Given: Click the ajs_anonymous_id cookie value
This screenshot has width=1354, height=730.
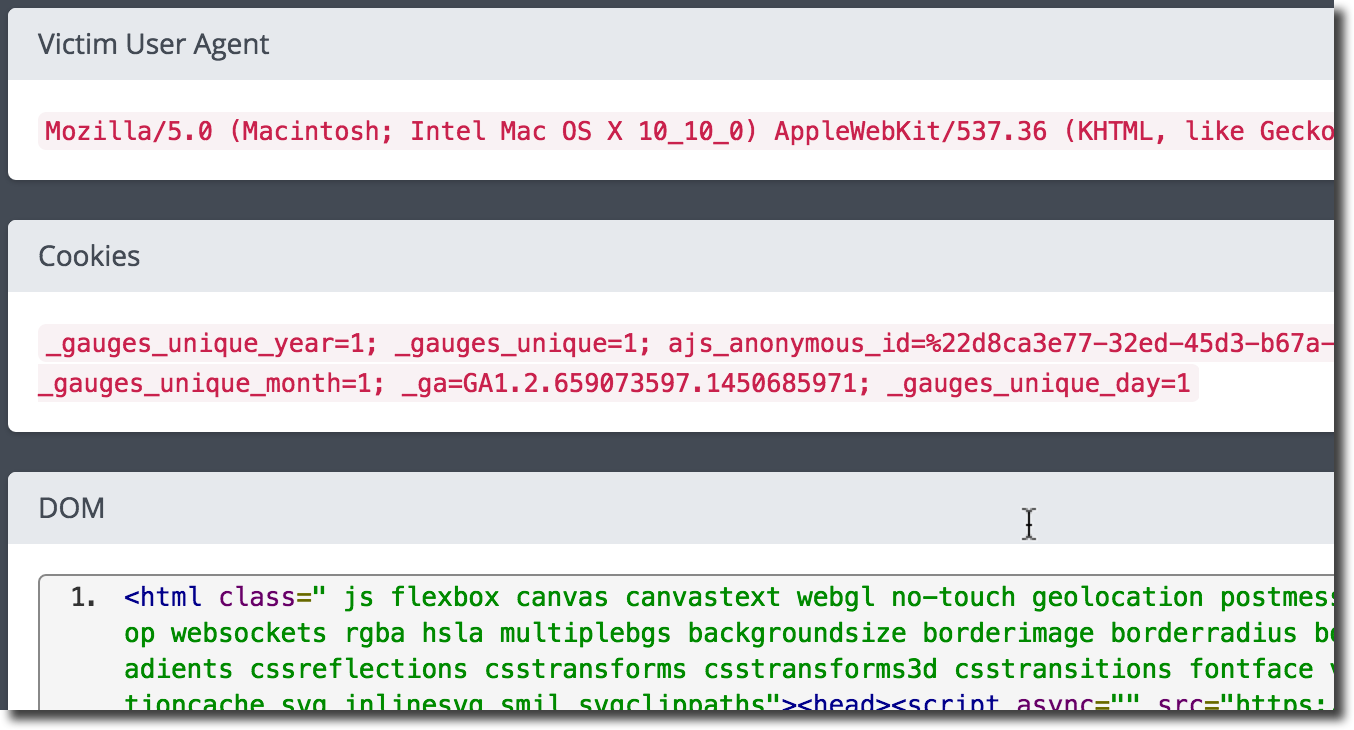Looking at the screenshot, I should (x=1000, y=345).
